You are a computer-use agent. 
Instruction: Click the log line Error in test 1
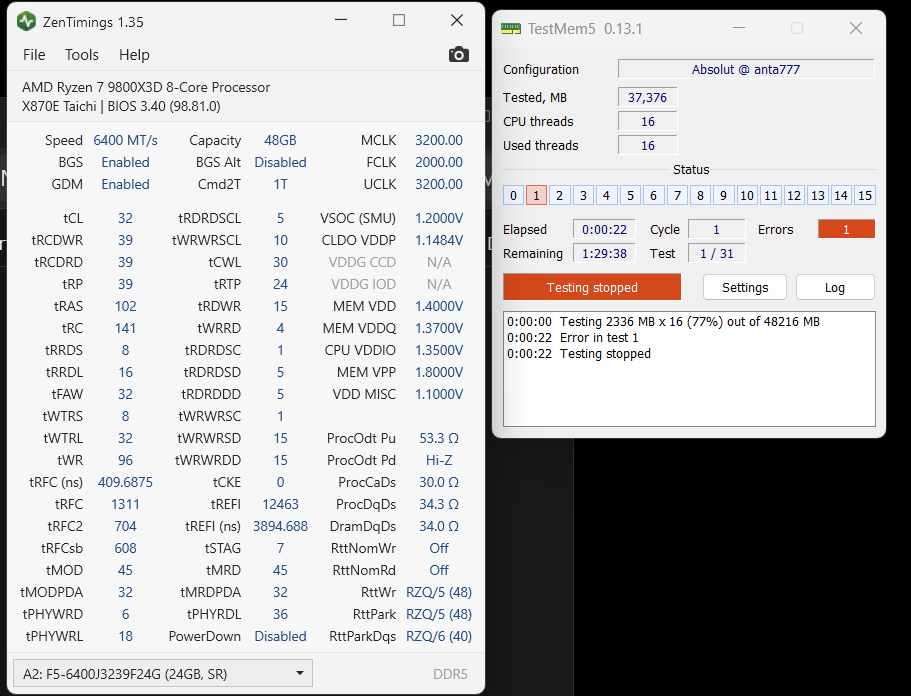coord(573,338)
